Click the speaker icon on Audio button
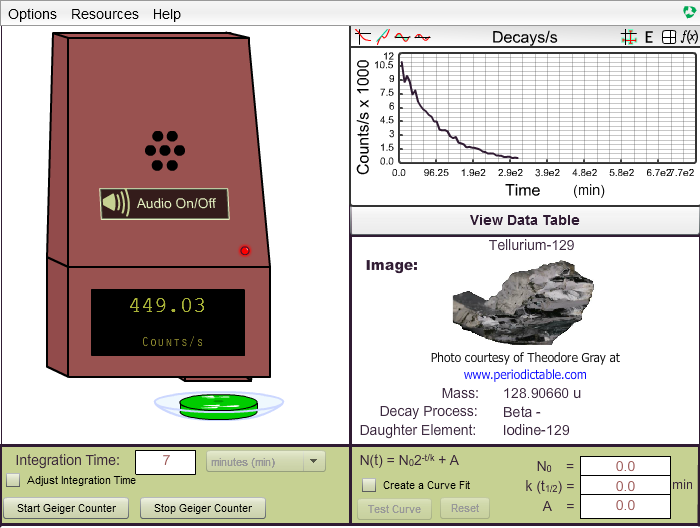700x528 pixels. click(116, 203)
